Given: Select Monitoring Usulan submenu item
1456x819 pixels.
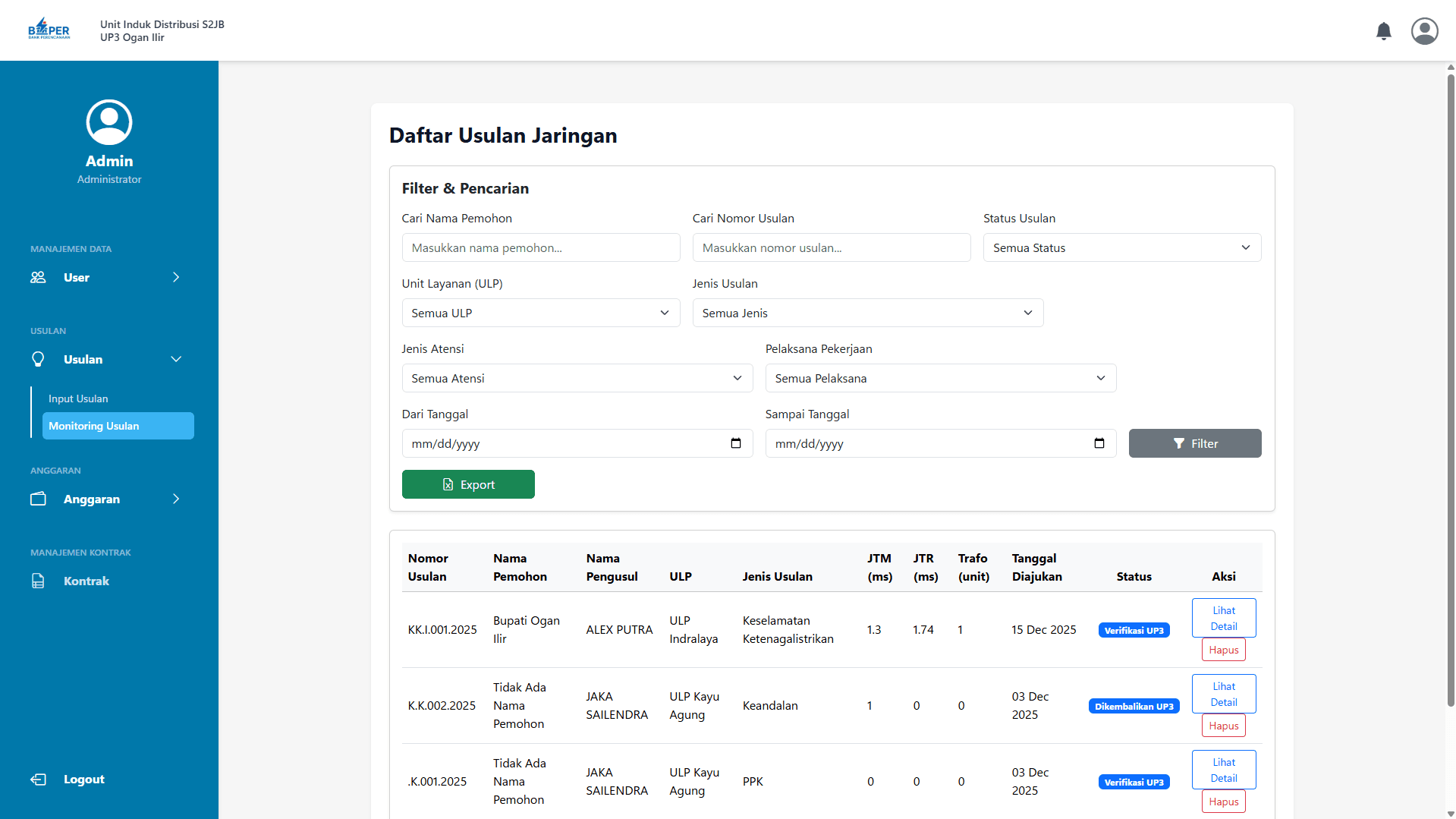Looking at the screenshot, I should pos(118,426).
